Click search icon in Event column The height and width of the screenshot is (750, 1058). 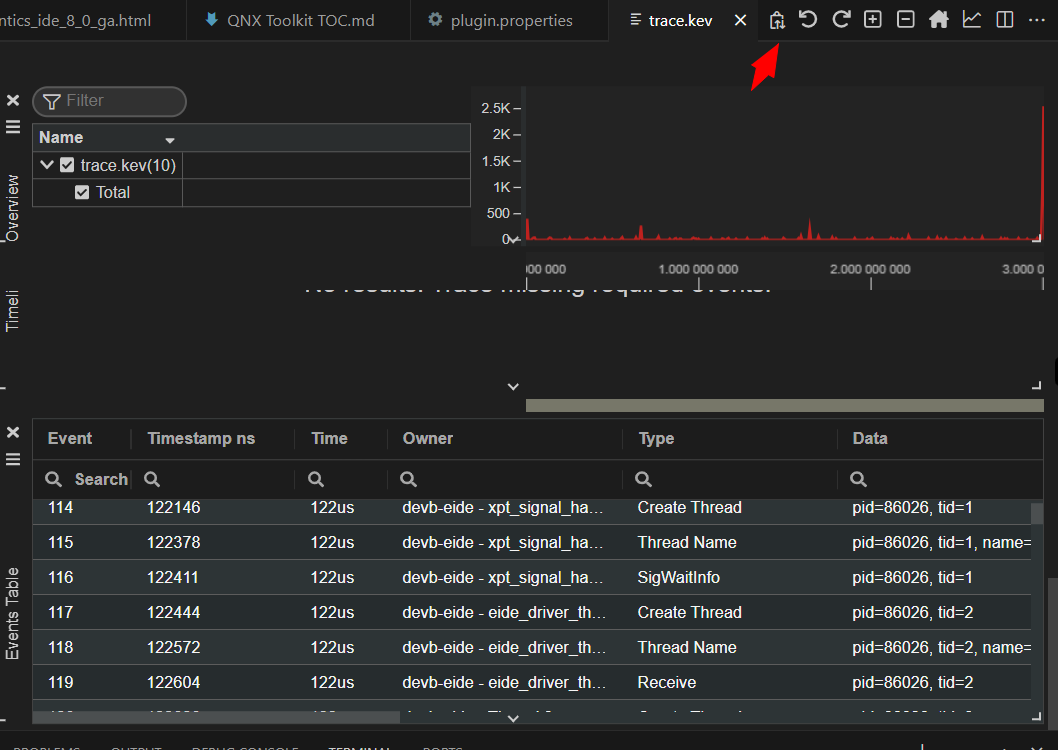(53, 479)
